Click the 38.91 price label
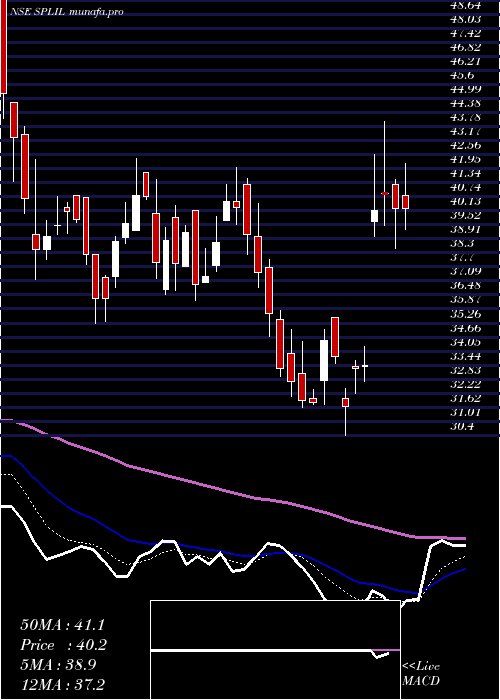Screen dimensions: 500x700 (x=467, y=229)
